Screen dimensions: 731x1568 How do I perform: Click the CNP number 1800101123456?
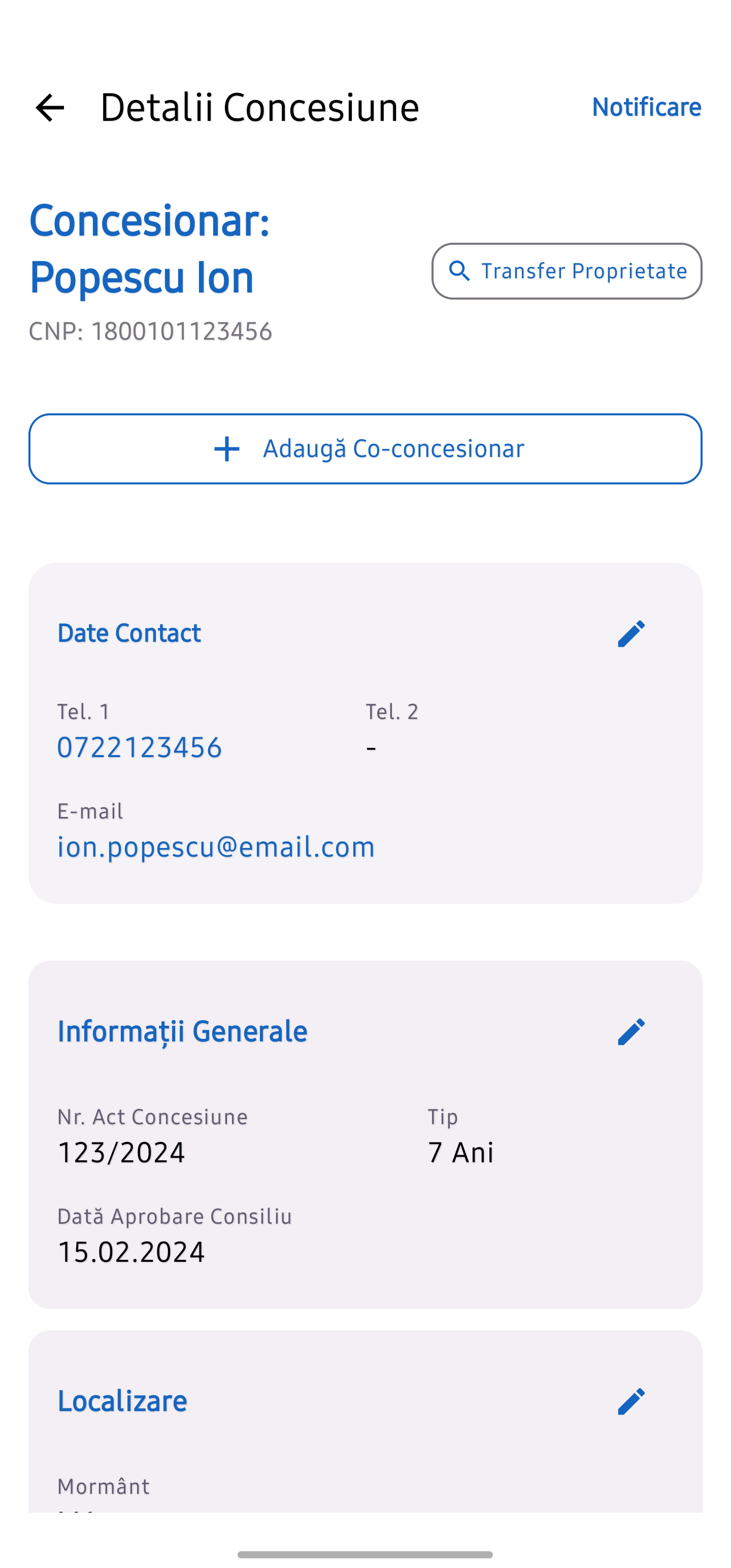(x=181, y=332)
